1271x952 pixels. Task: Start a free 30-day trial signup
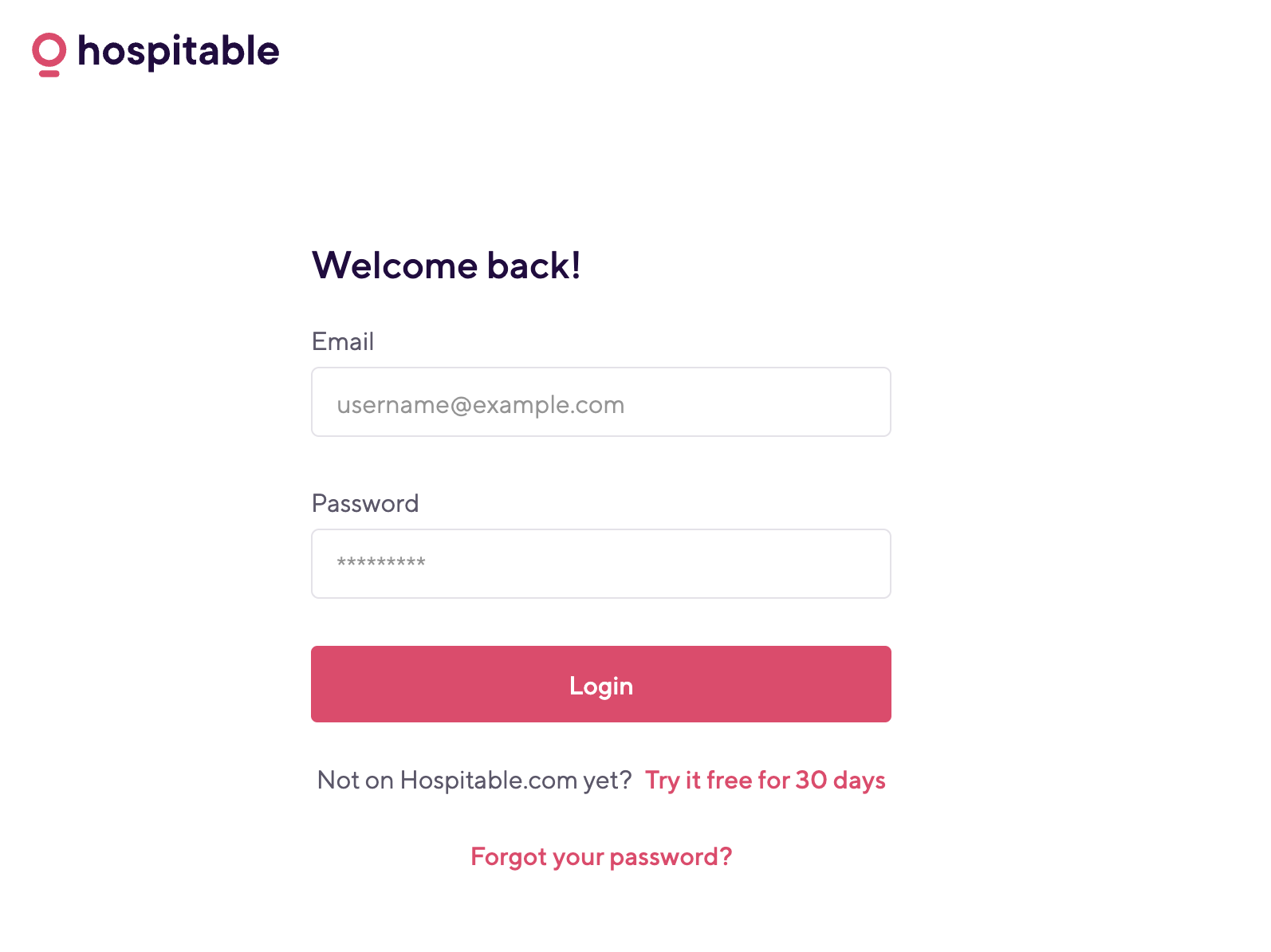pos(765,780)
